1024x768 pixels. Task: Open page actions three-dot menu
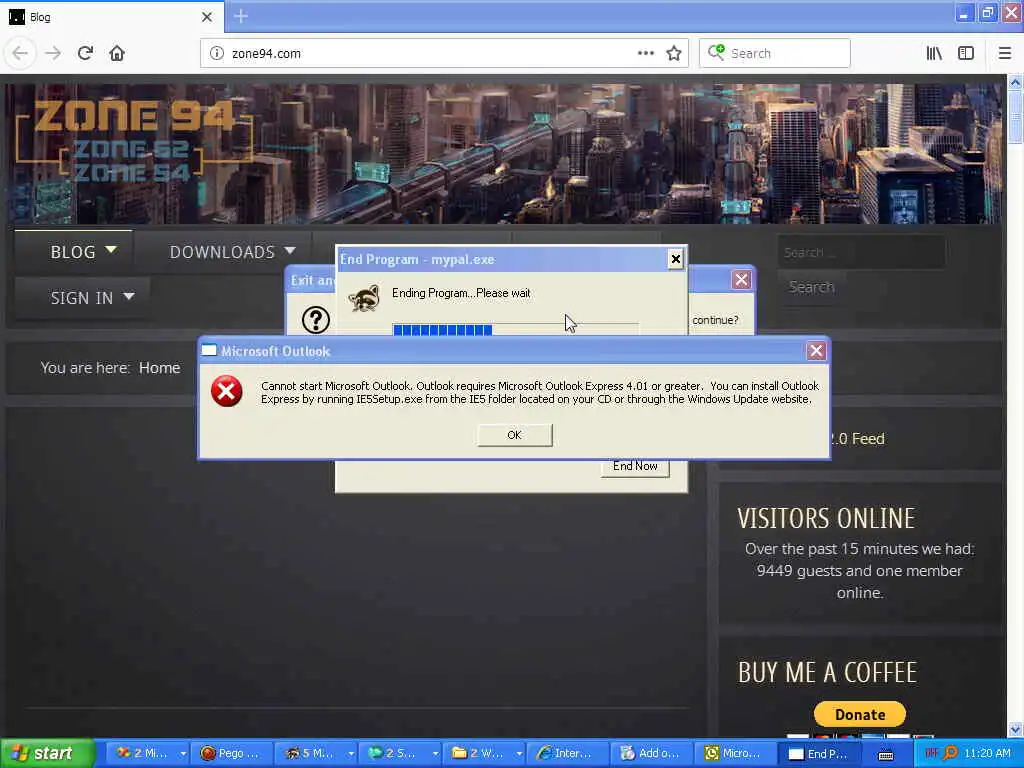click(x=645, y=54)
